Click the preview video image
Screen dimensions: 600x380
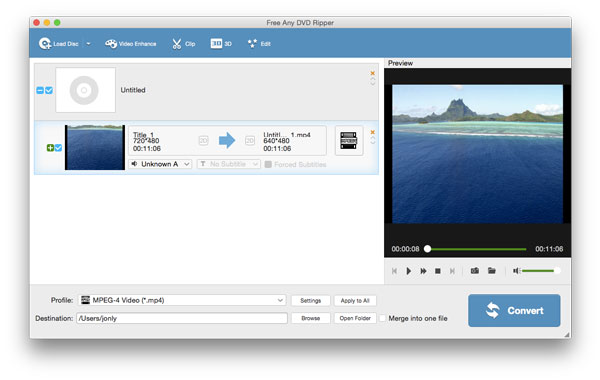pos(477,154)
